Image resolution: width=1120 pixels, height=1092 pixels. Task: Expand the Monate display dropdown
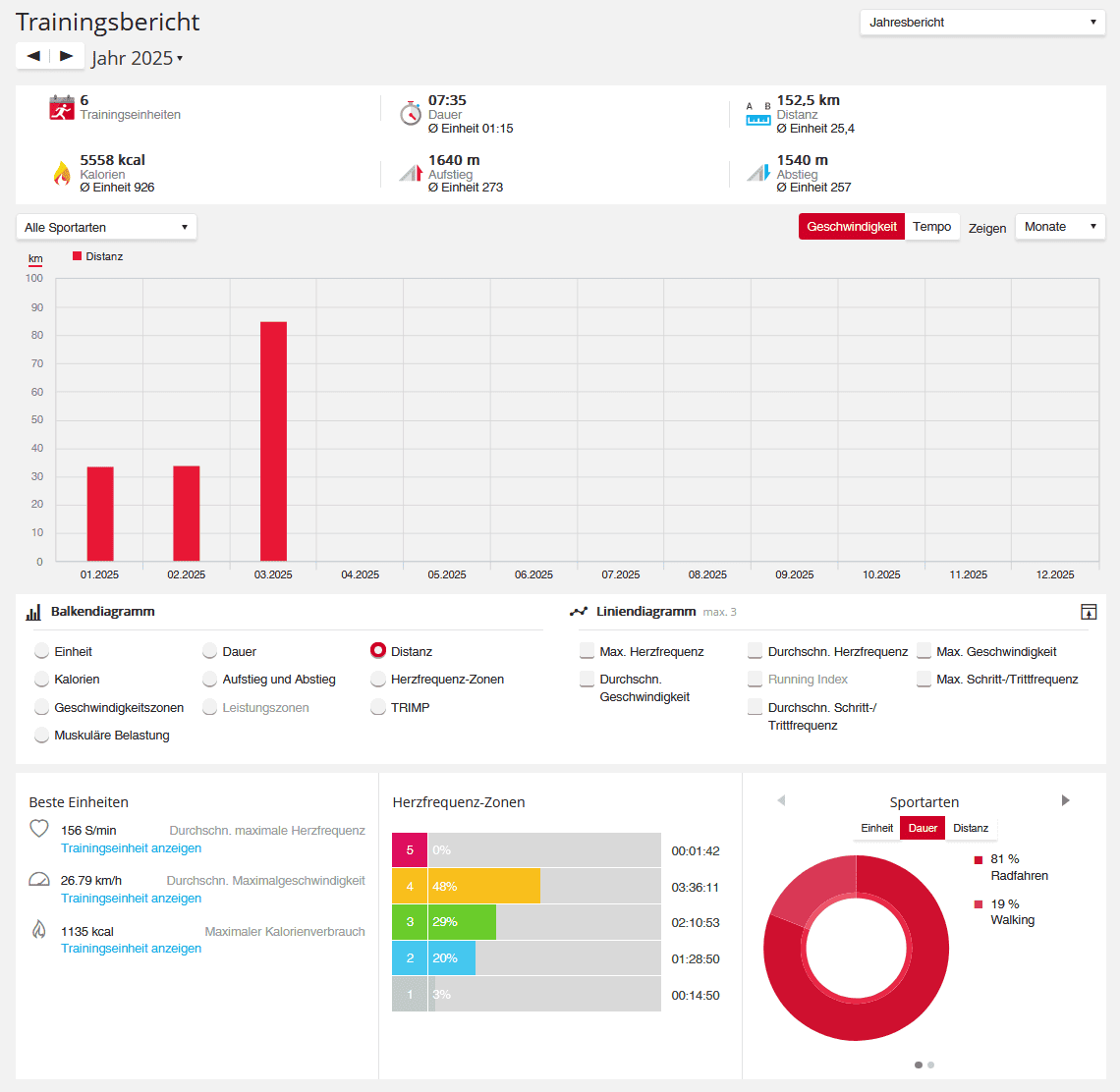coord(1060,227)
